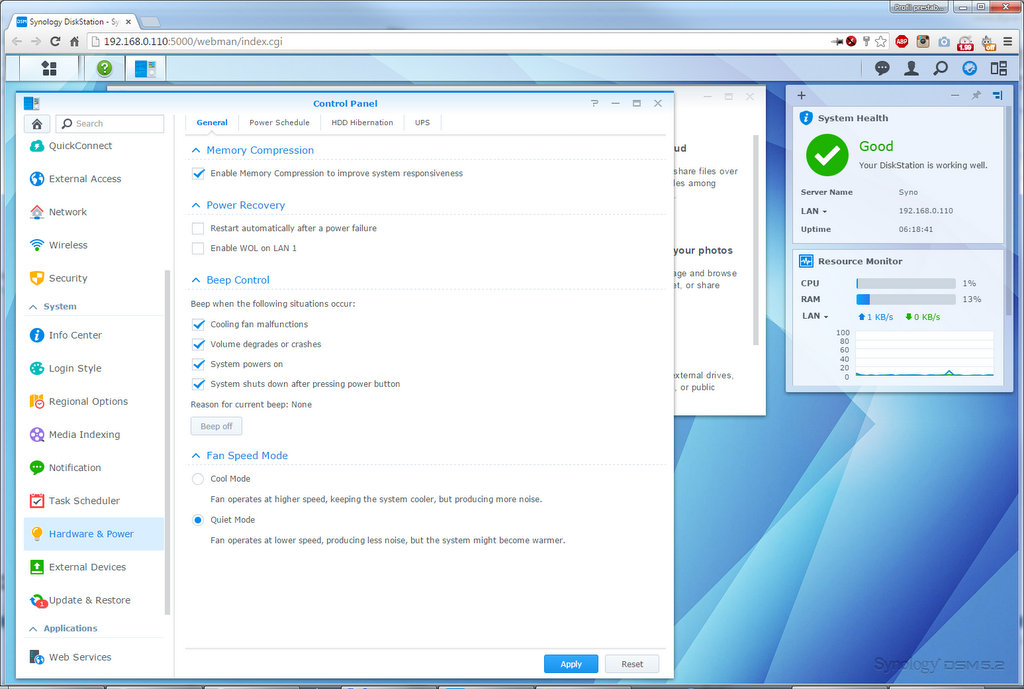Click the Reset button
The width and height of the screenshot is (1024, 689).
click(632, 664)
